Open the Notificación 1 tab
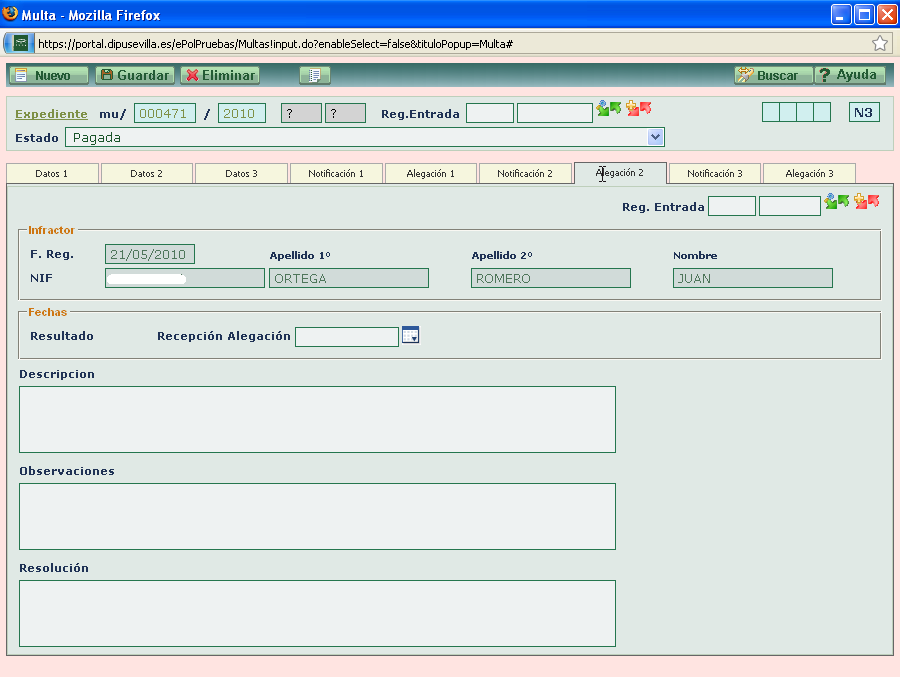 (x=336, y=174)
